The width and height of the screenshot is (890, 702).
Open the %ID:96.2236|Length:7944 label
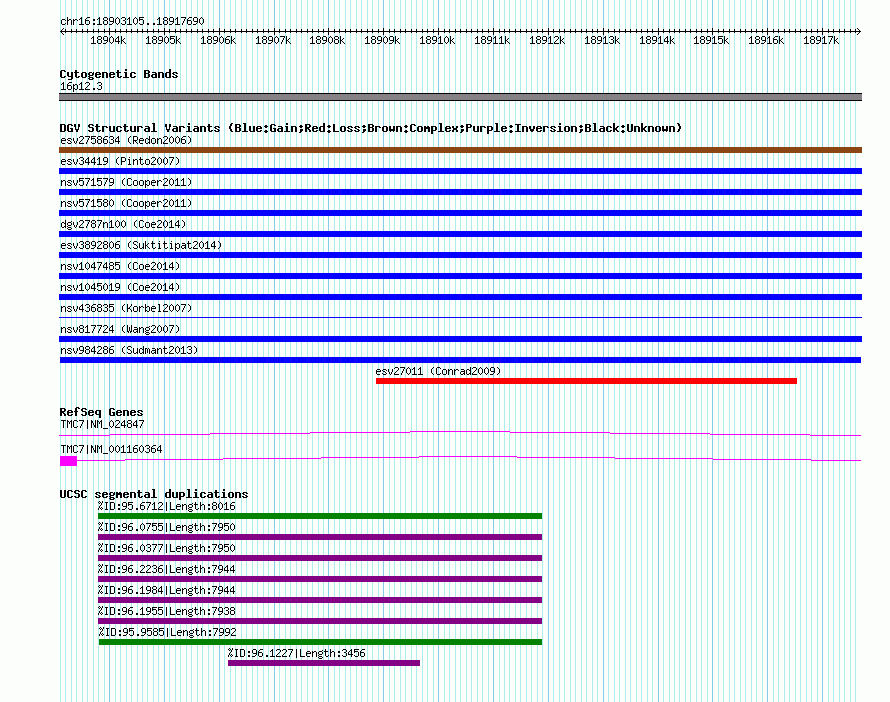click(x=166, y=569)
